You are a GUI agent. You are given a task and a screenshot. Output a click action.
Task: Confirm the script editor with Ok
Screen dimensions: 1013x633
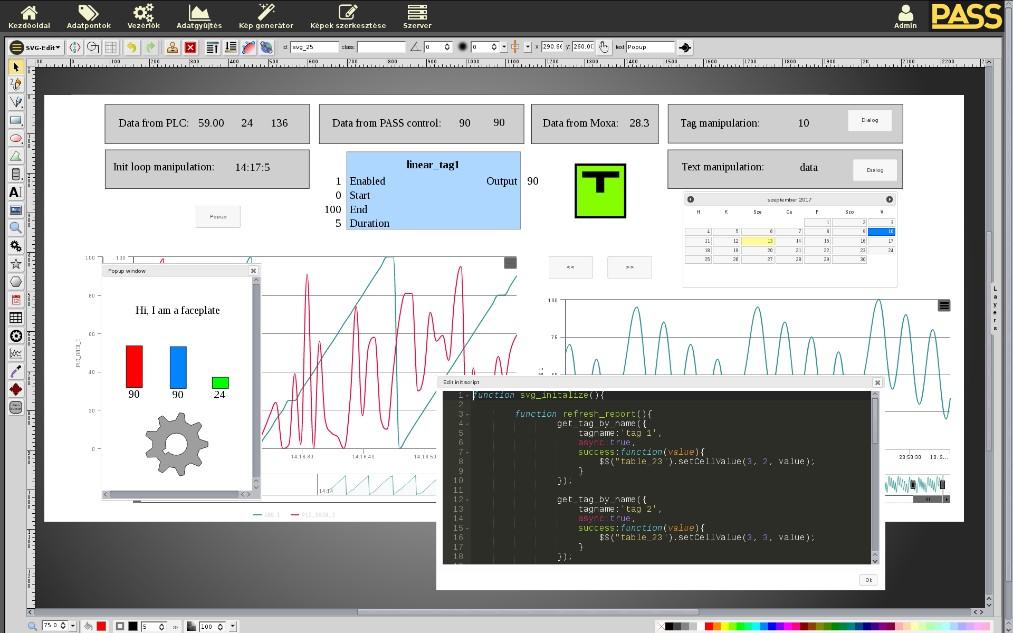point(868,580)
